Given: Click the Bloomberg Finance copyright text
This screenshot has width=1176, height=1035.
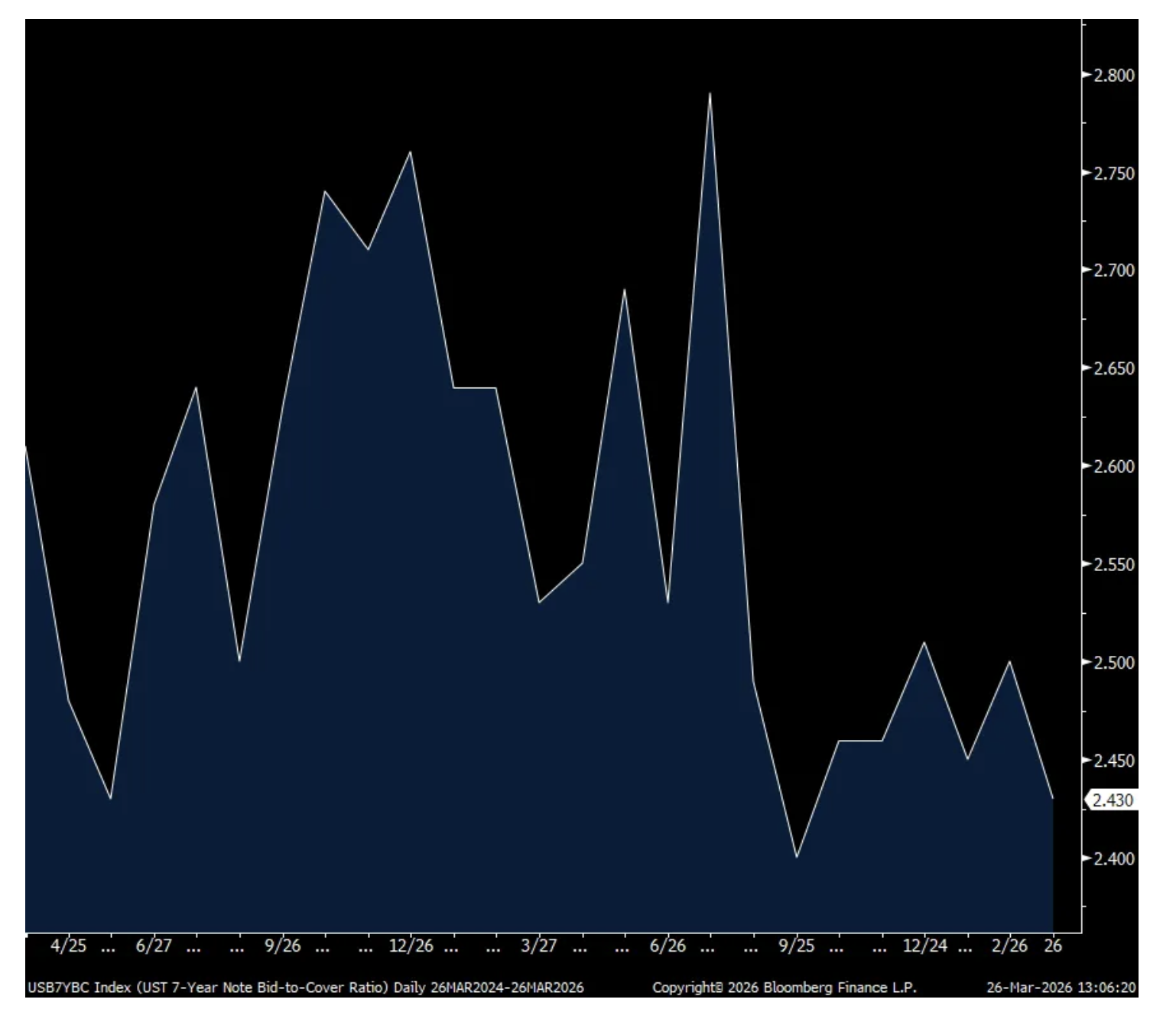Looking at the screenshot, I should click(x=784, y=988).
